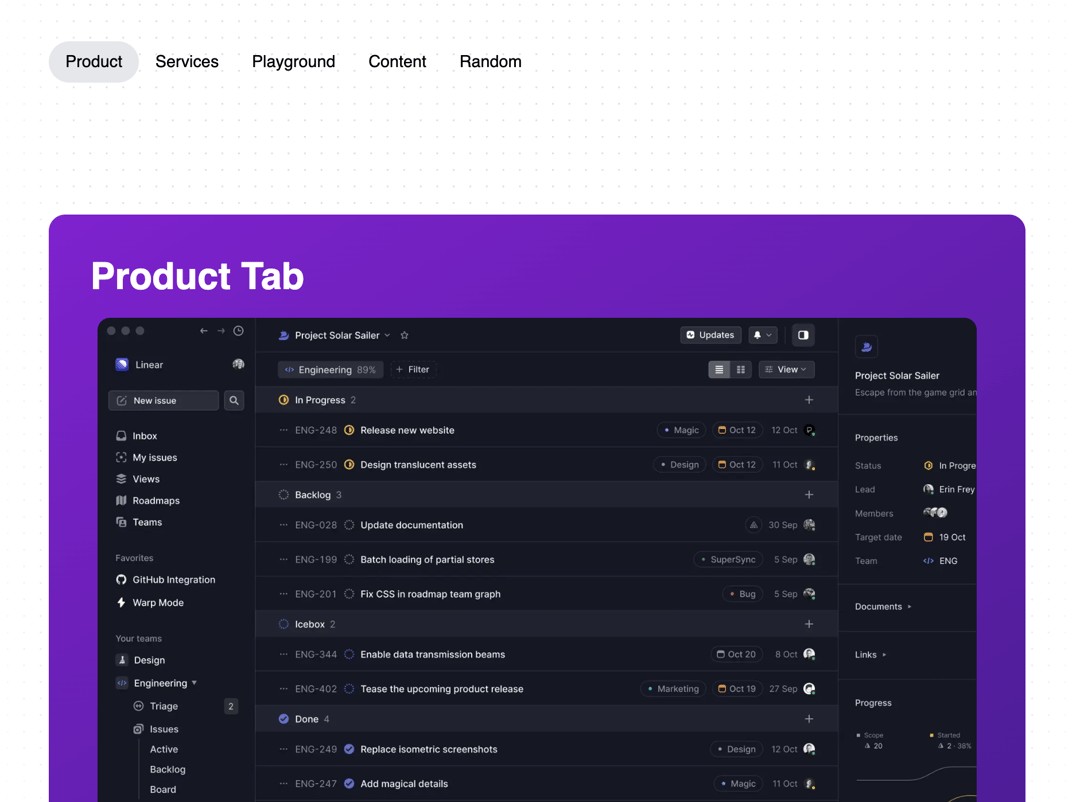Open the notification bell dropdown
Image resolution: width=1080 pixels, height=802 pixels.
[762, 335]
